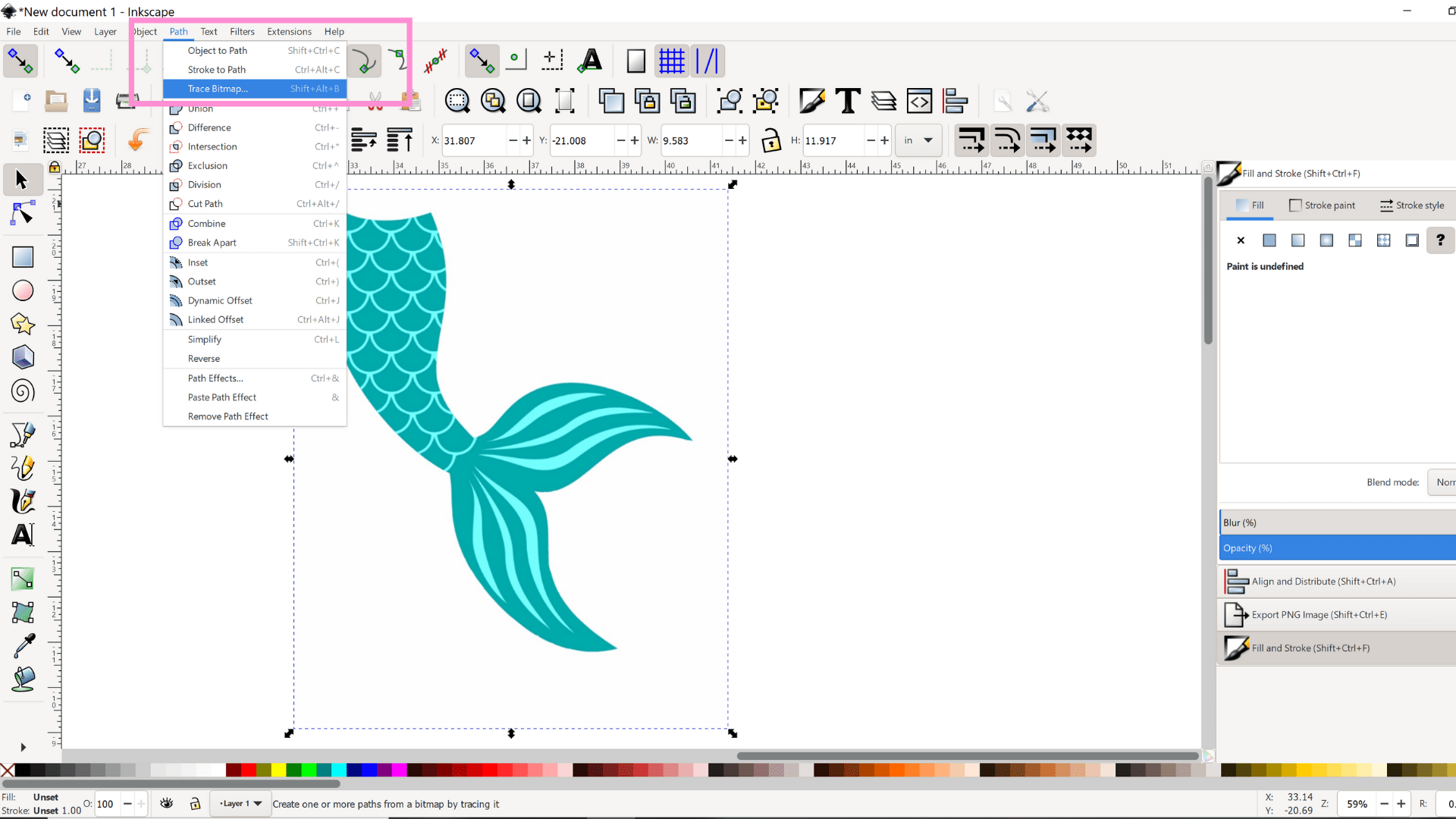The width and height of the screenshot is (1456, 819).
Task: Open the Blend mode dropdown
Action: [x=1445, y=482]
